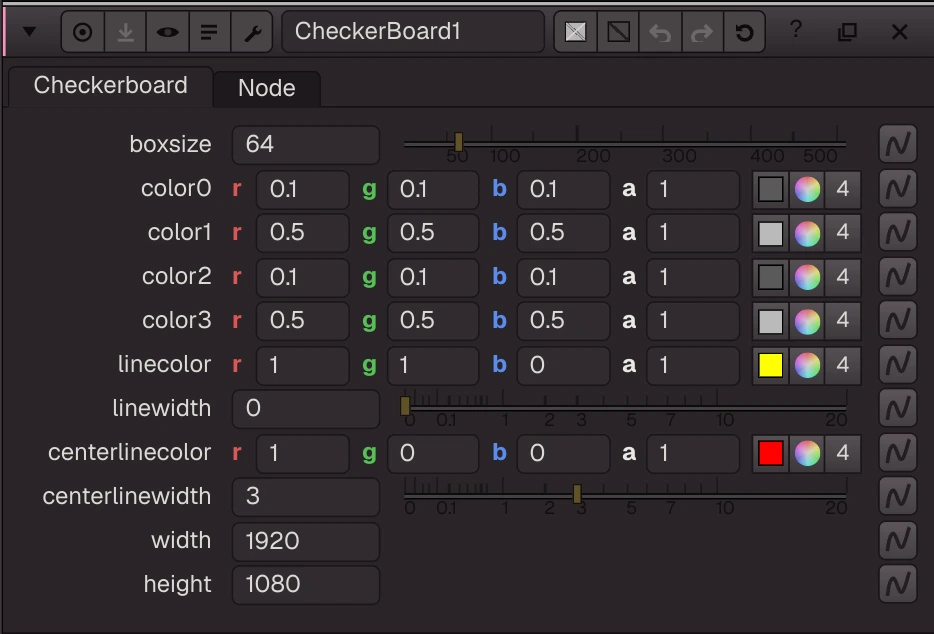Image resolution: width=934 pixels, height=634 pixels.
Task: Click the color0 blue value field
Action: click(x=563, y=189)
